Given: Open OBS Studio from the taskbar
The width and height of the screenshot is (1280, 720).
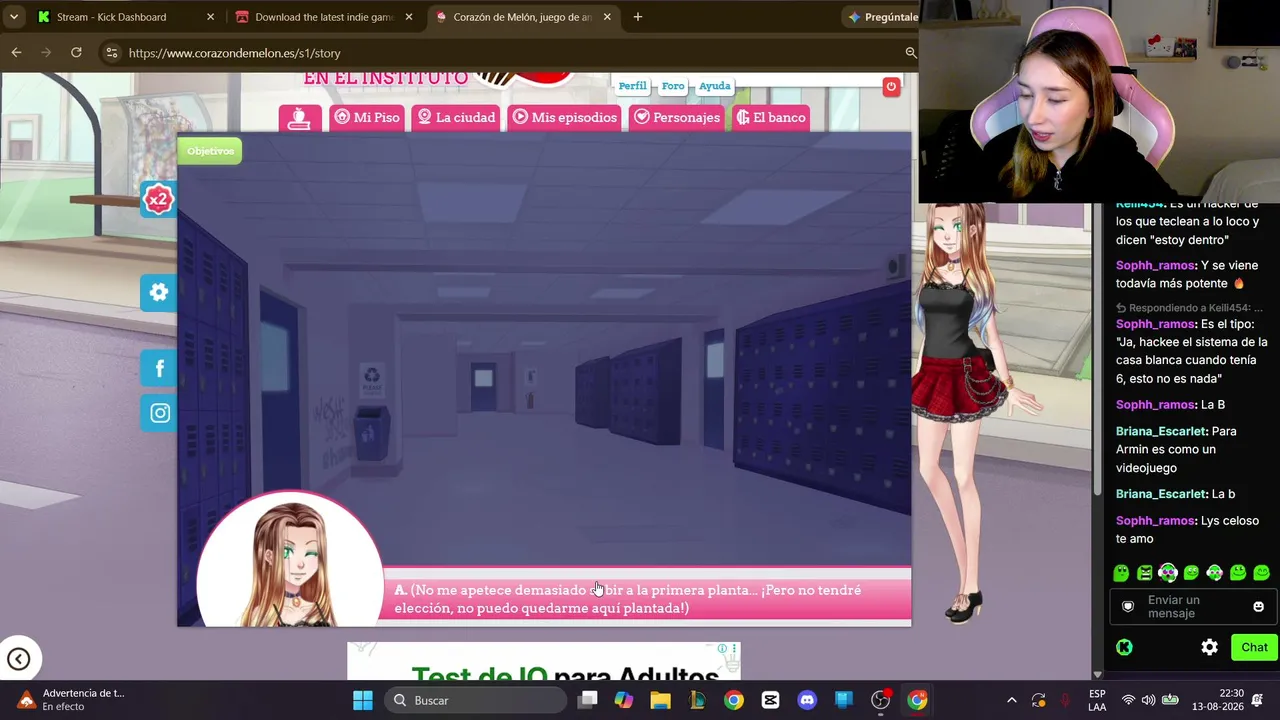Looking at the screenshot, I should [x=880, y=700].
